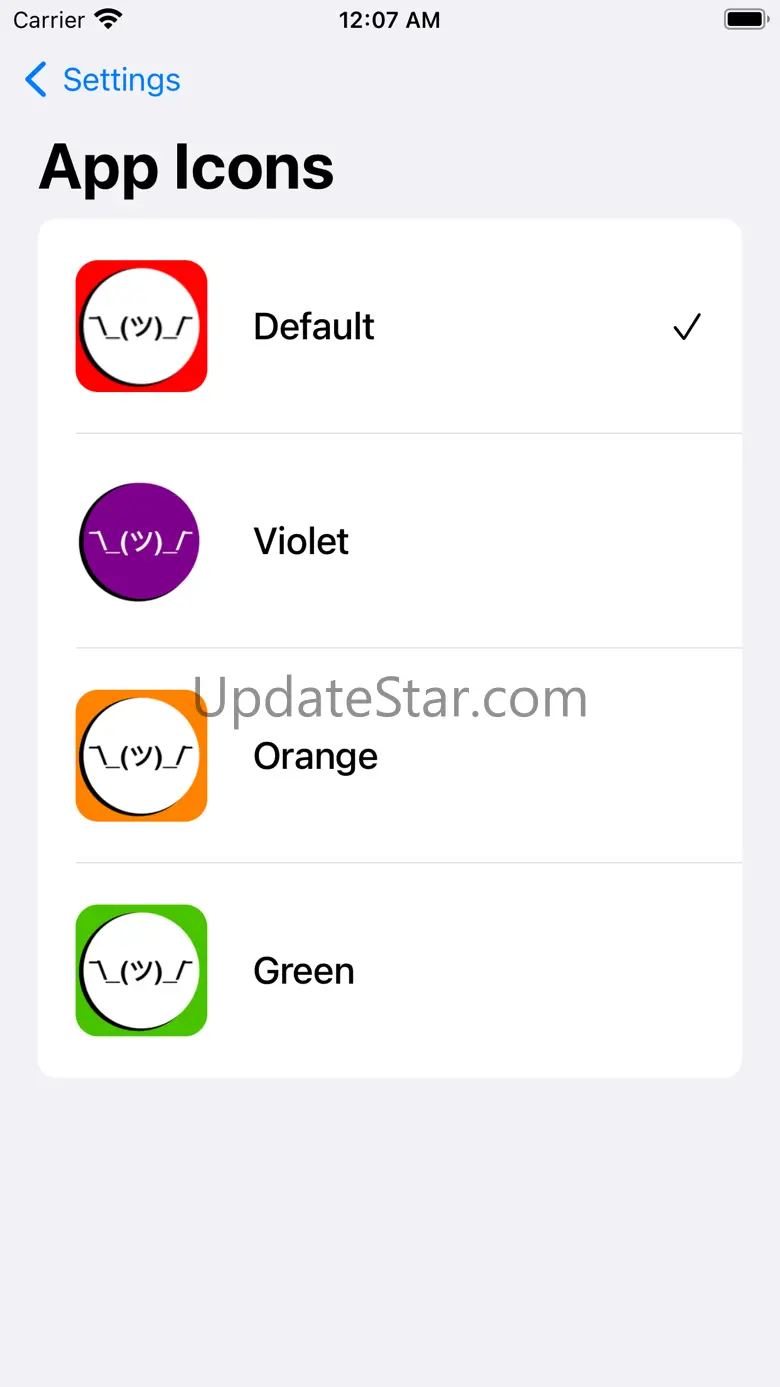The height and width of the screenshot is (1387, 780).
Task: Click the App Icons page title
Action: (186, 167)
